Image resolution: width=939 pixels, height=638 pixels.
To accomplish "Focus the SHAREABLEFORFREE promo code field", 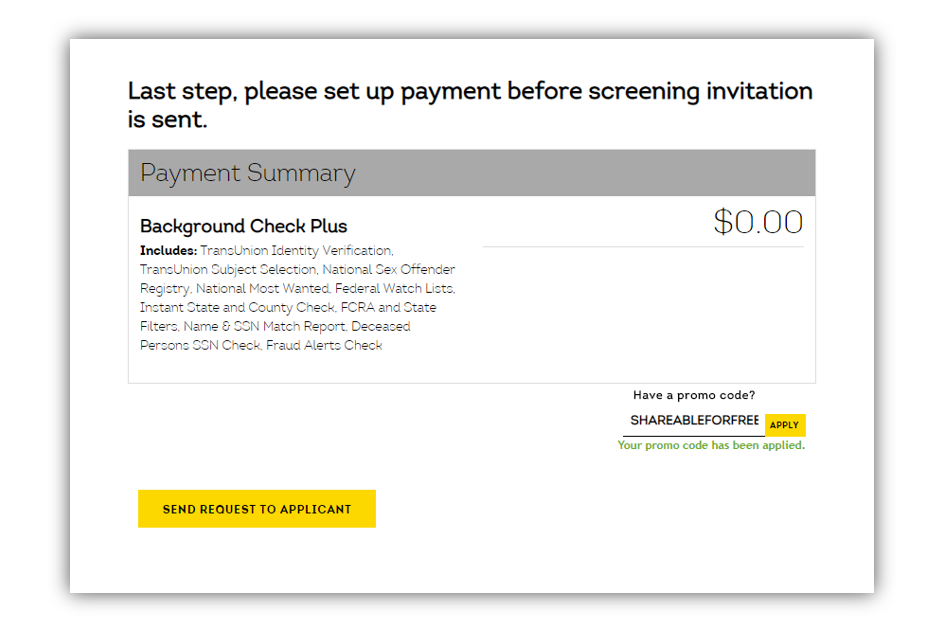I will click(x=693, y=421).
